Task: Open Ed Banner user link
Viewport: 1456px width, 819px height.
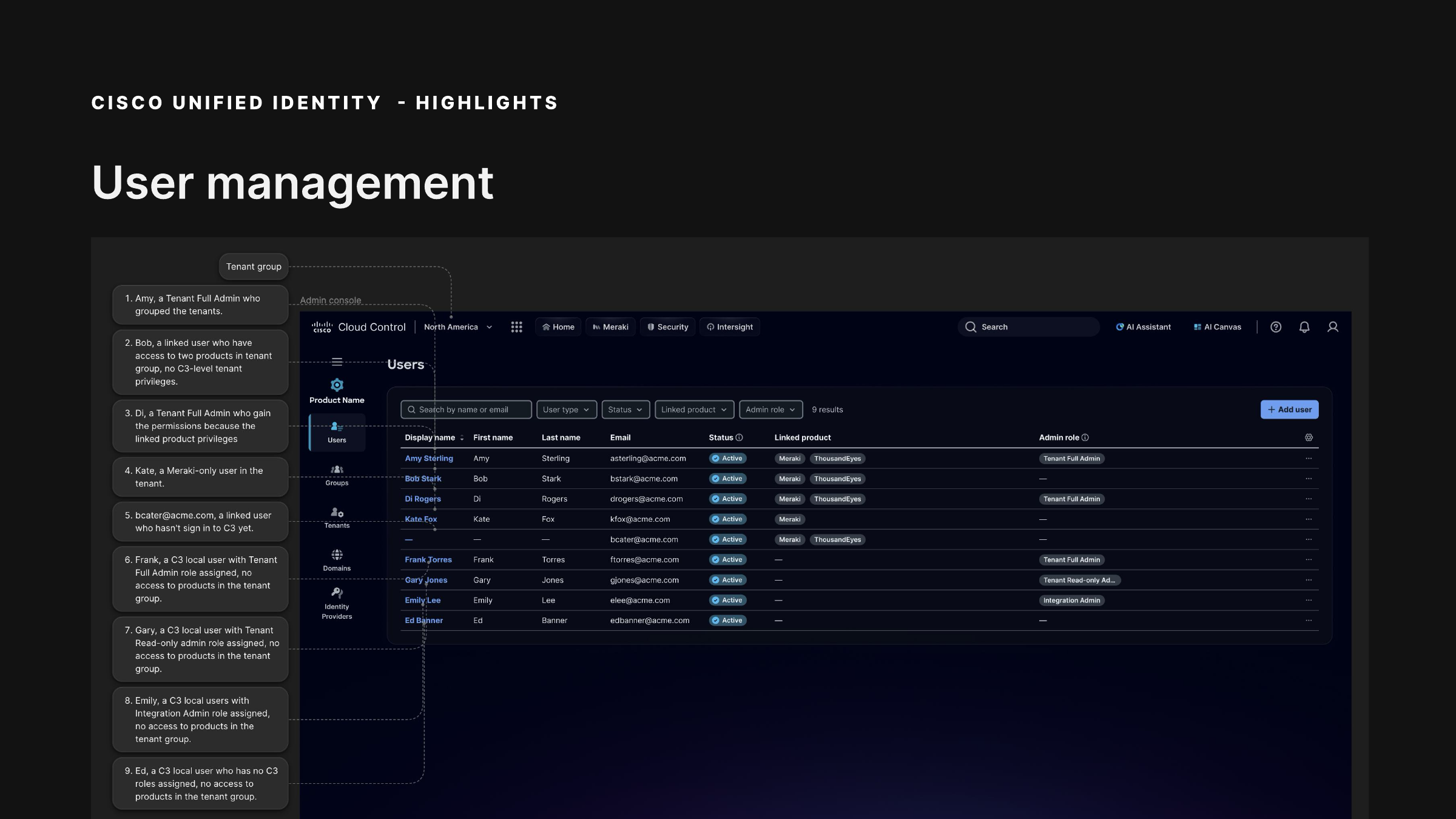Action: tap(423, 620)
